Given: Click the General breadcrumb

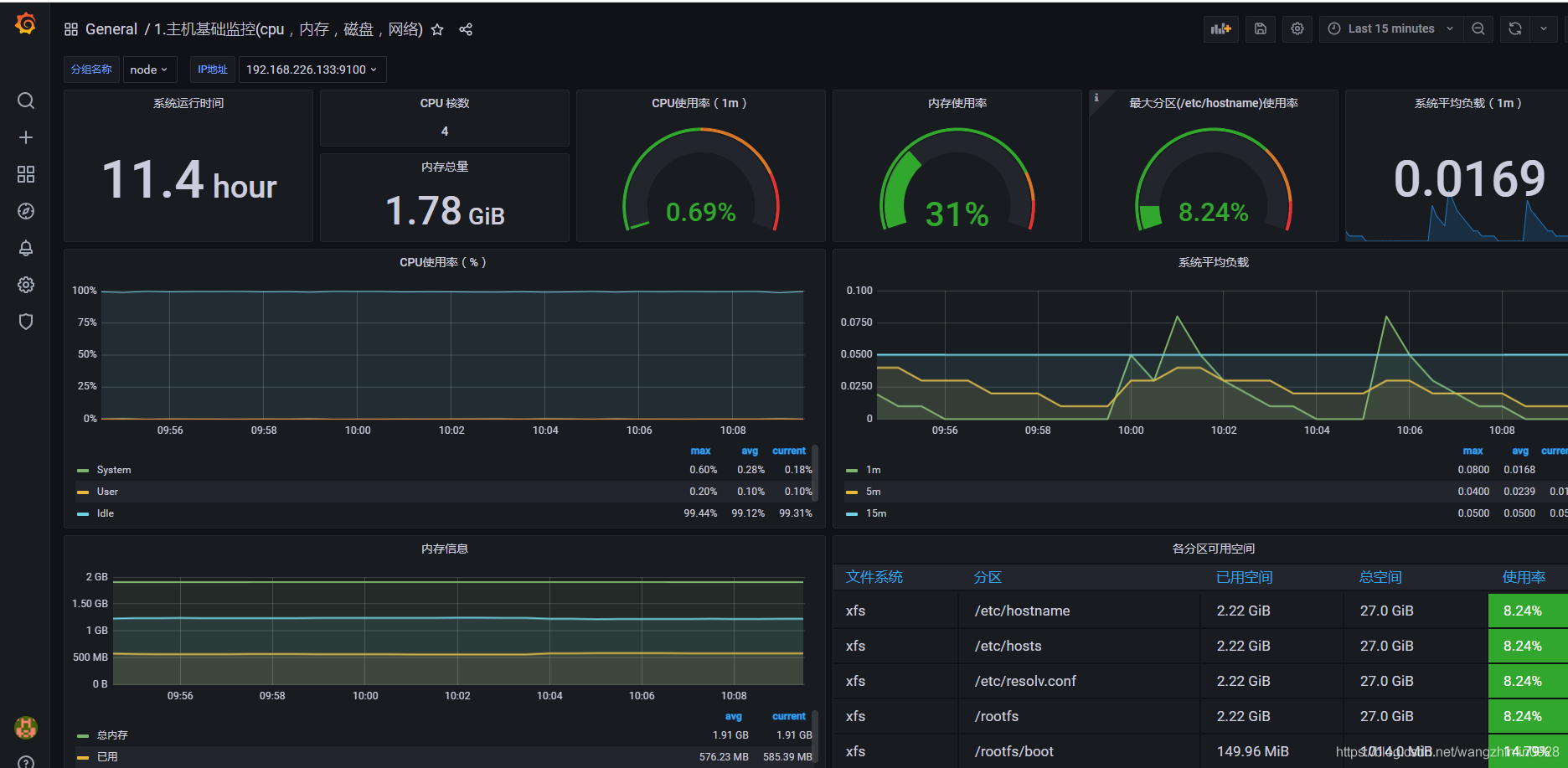Looking at the screenshot, I should point(111,28).
